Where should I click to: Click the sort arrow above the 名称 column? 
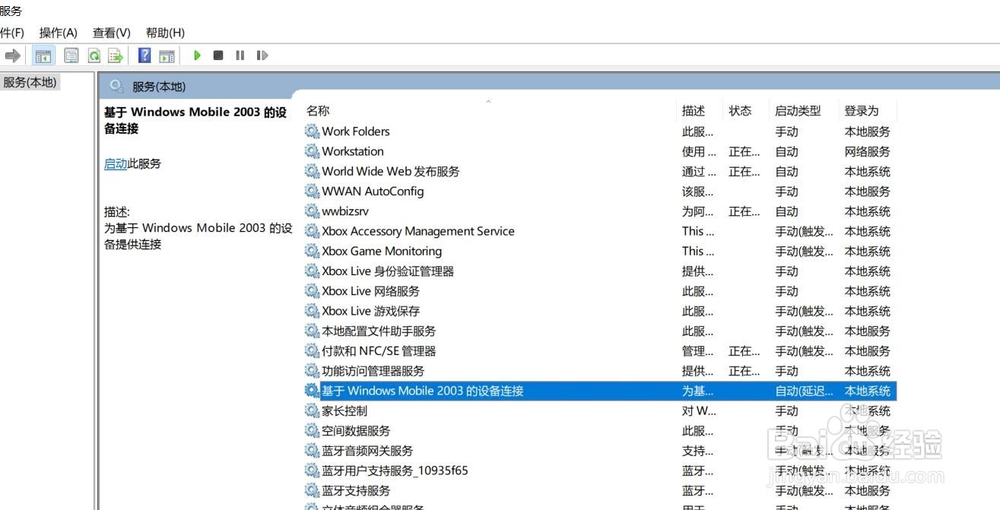489,101
